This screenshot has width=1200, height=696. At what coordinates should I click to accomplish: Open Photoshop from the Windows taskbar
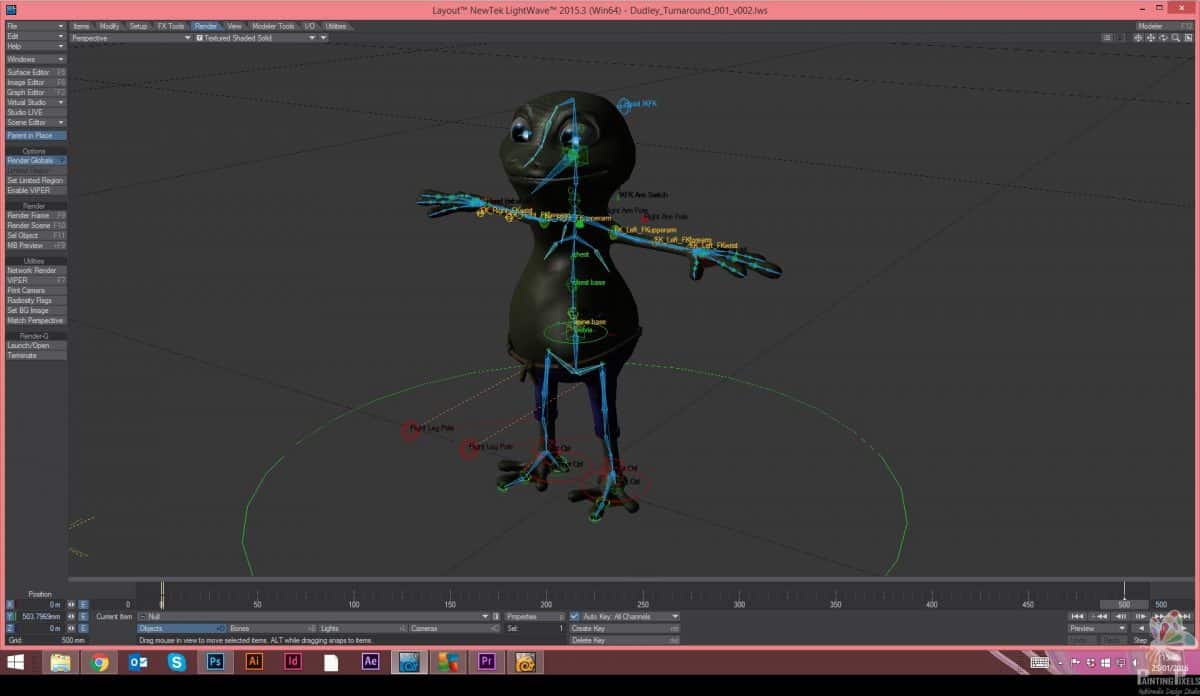[x=215, y=662]
